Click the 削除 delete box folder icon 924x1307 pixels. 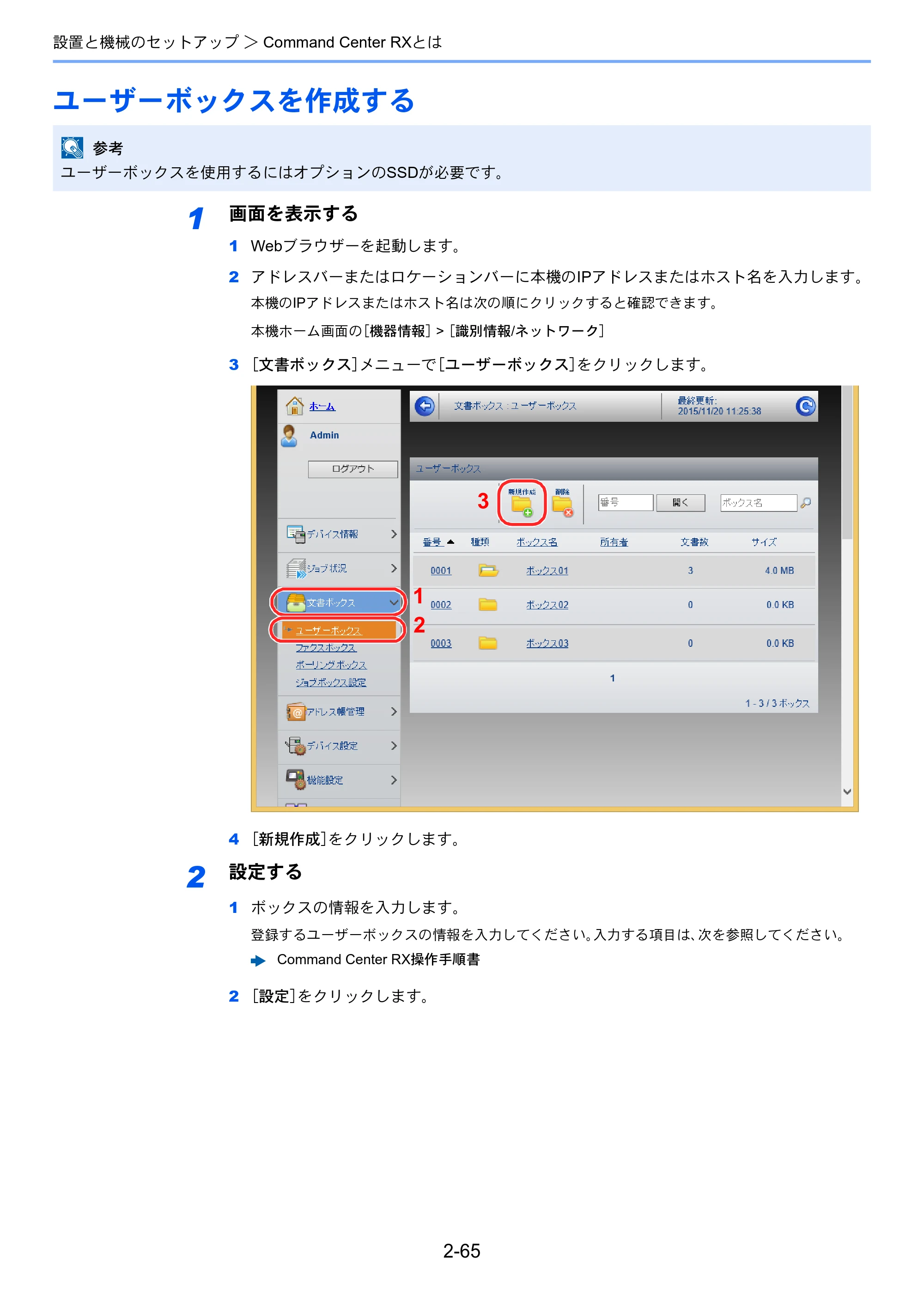pyautogui.click(x=562, y=506)
